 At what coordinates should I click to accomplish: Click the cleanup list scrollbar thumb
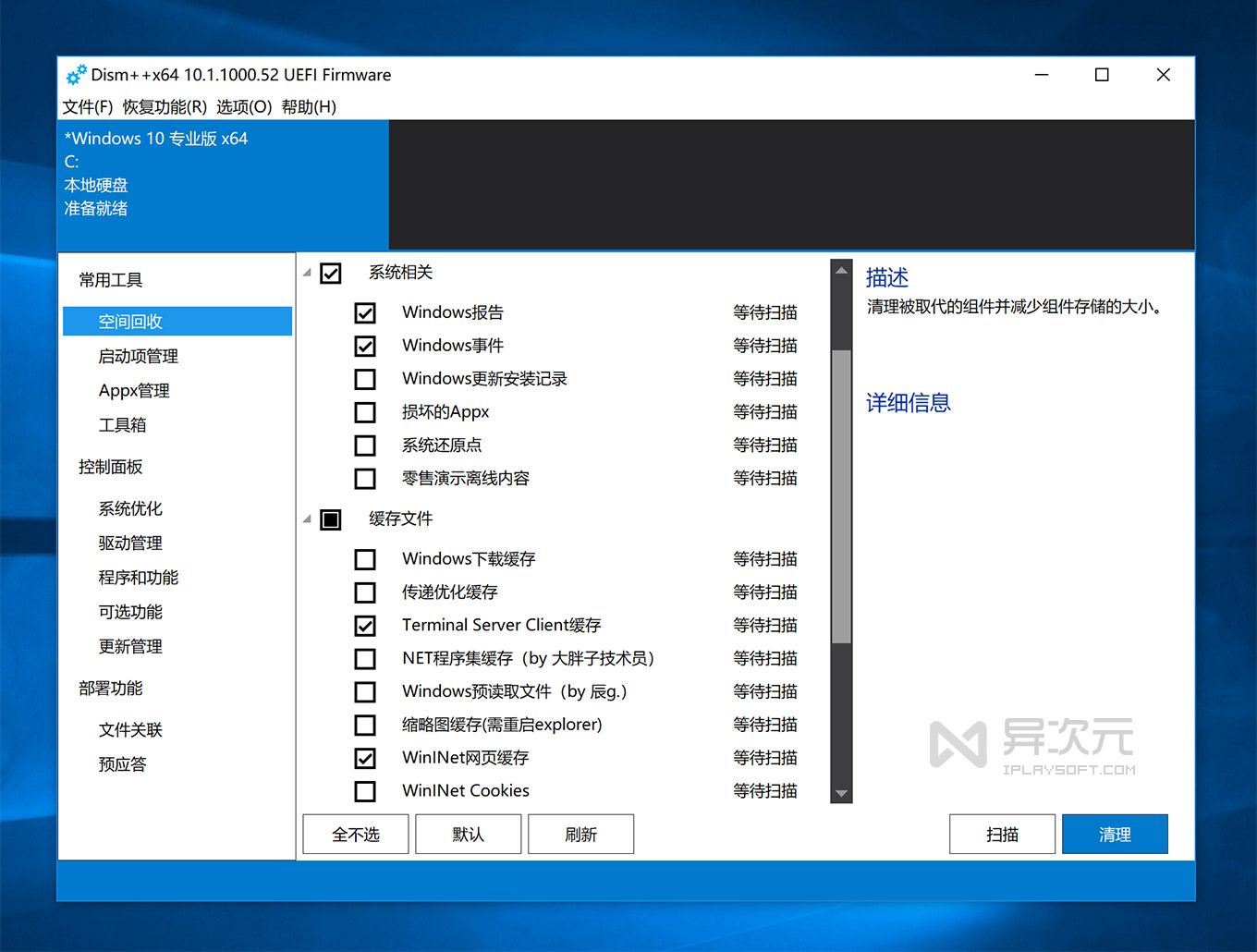841,496
